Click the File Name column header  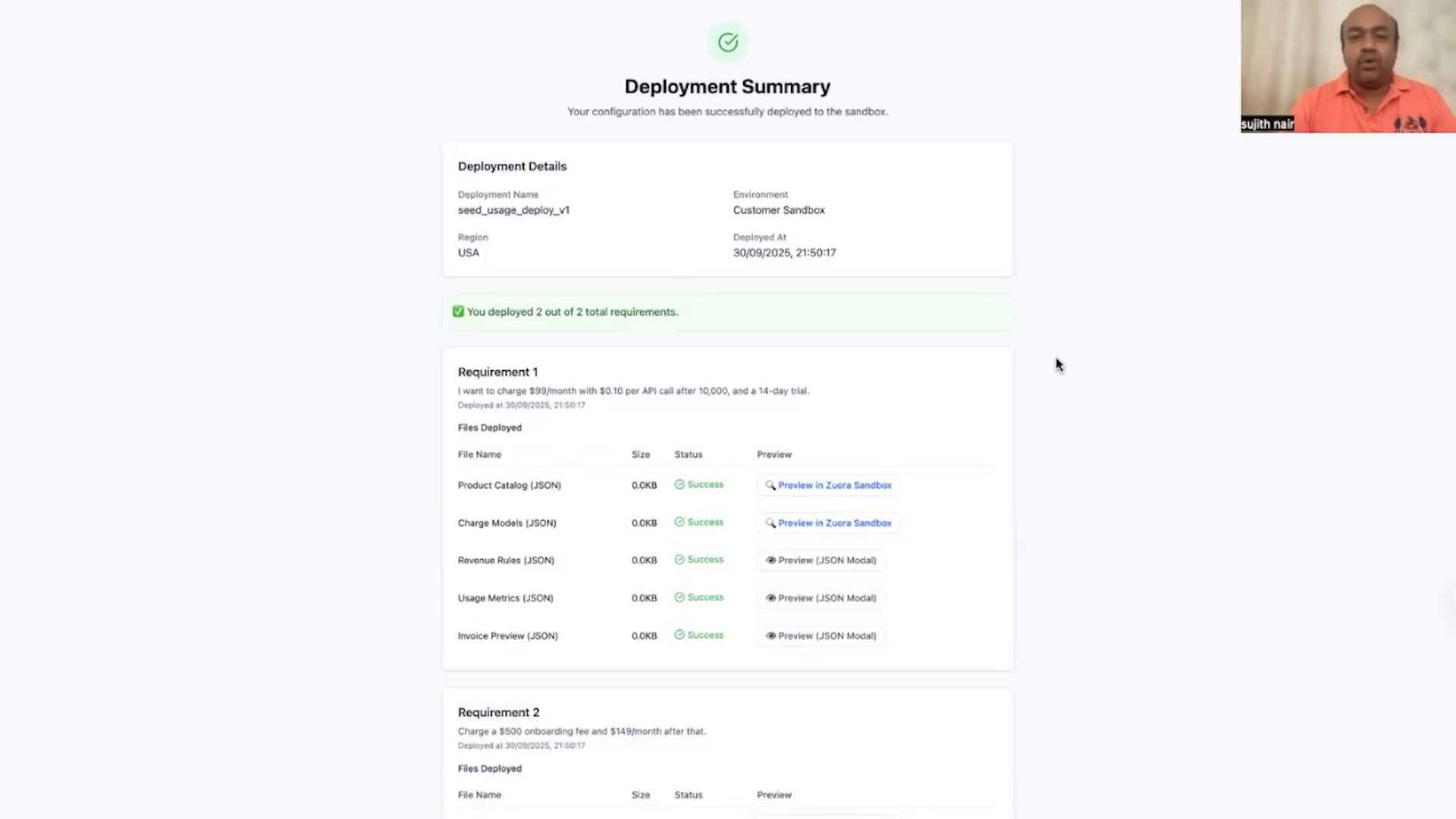tap(479, 454)
